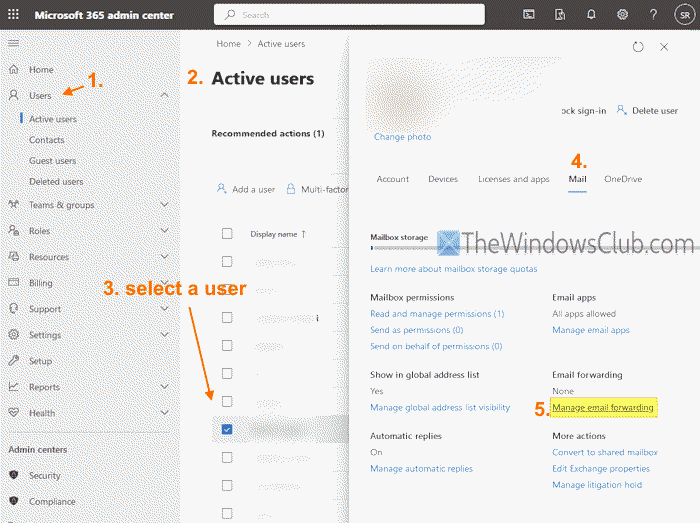Click the Users person icon in sidebar
The image size is (700, 523).
[14, 95]
